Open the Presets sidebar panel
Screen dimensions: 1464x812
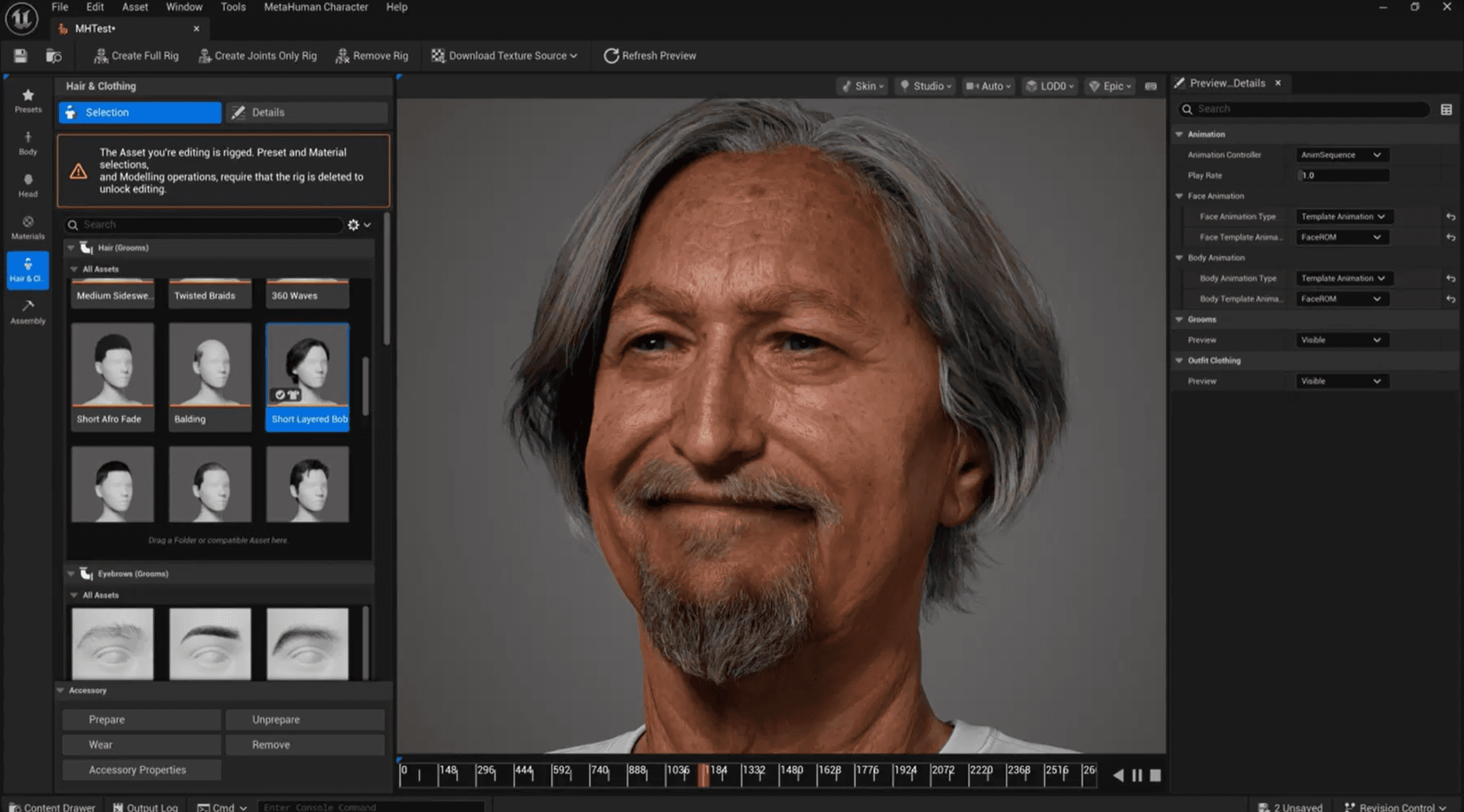(x=28, y=101)
